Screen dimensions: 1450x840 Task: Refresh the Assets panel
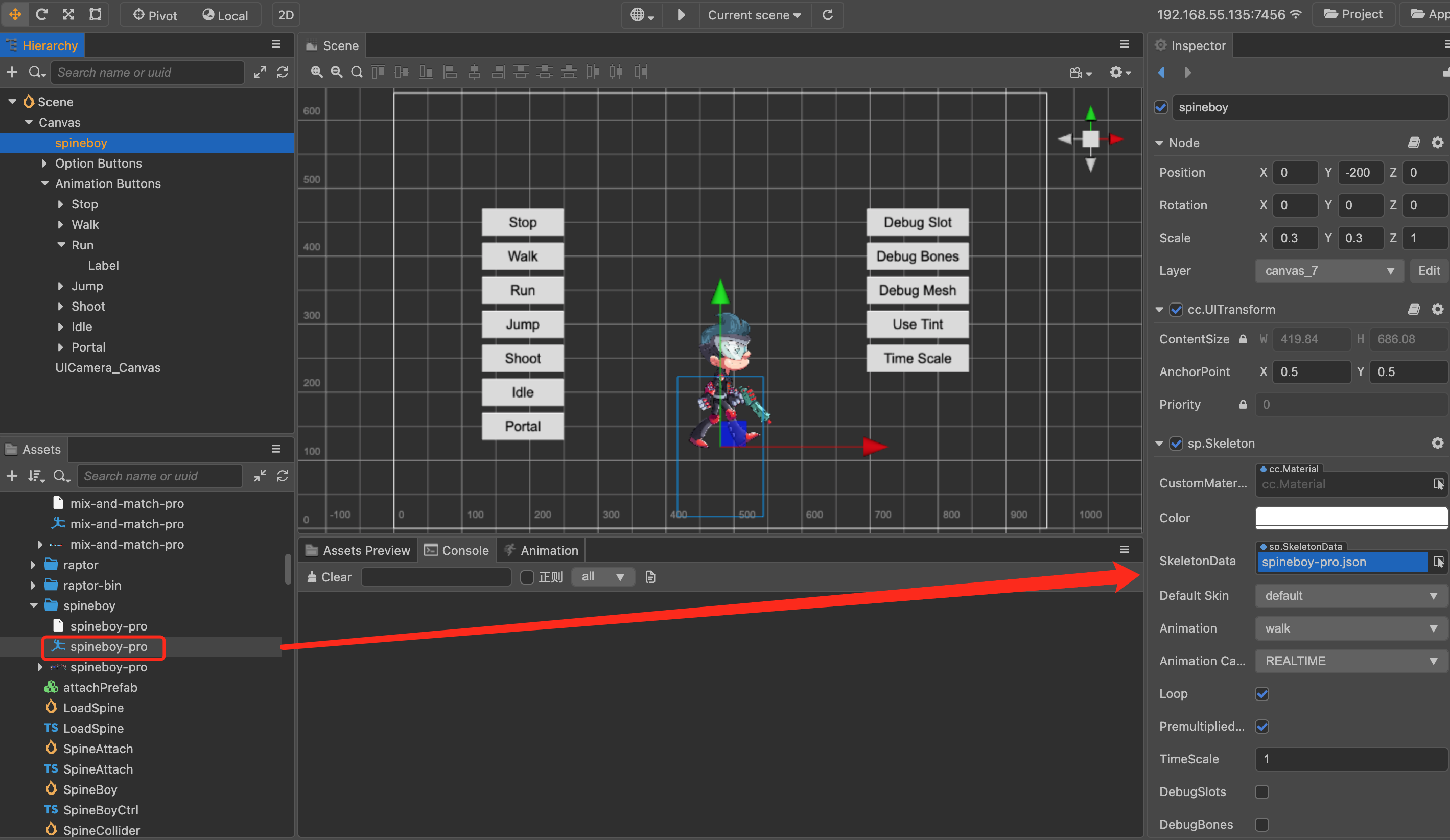pos(282,476)
